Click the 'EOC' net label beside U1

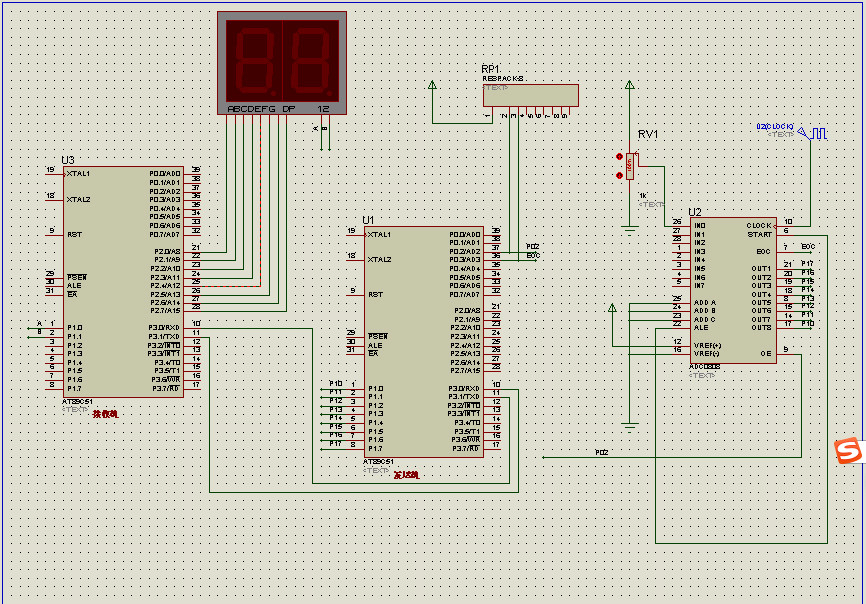pos(533,256)
